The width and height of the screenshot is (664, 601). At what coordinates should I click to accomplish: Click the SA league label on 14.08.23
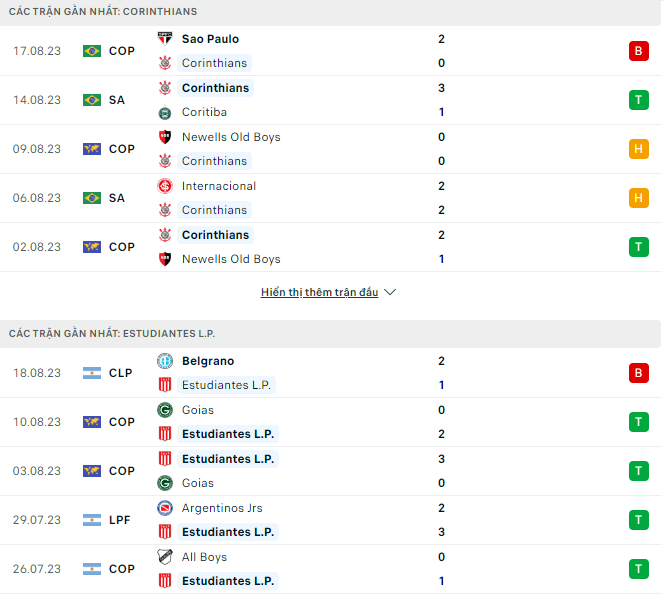click(117, 100)
